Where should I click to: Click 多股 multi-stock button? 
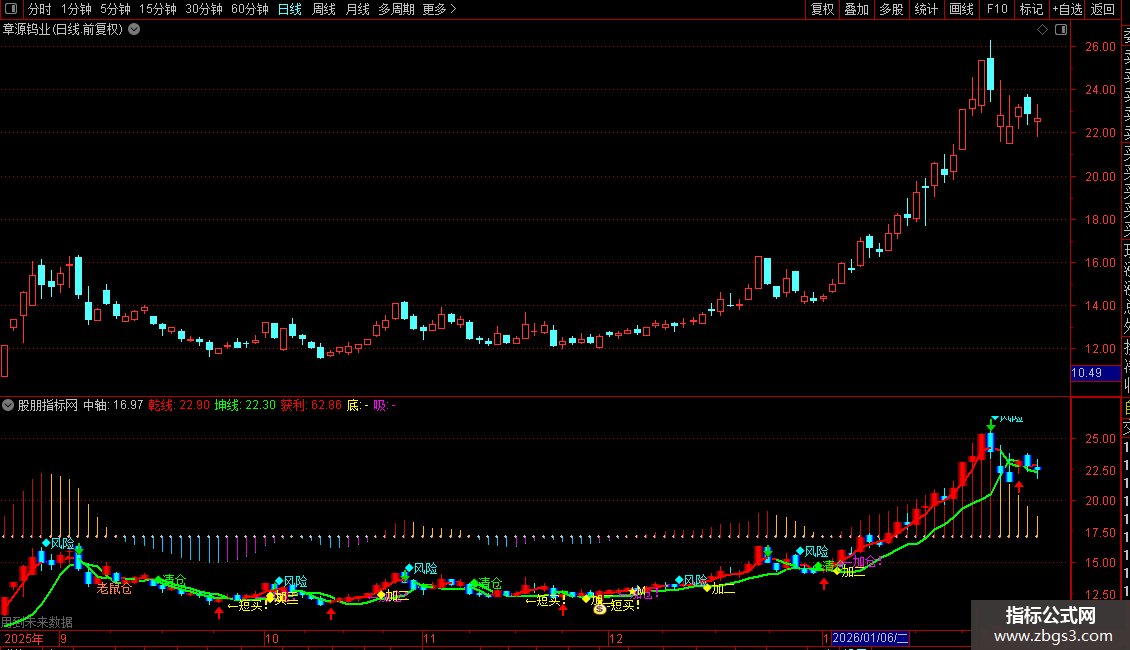click(891, 9)
